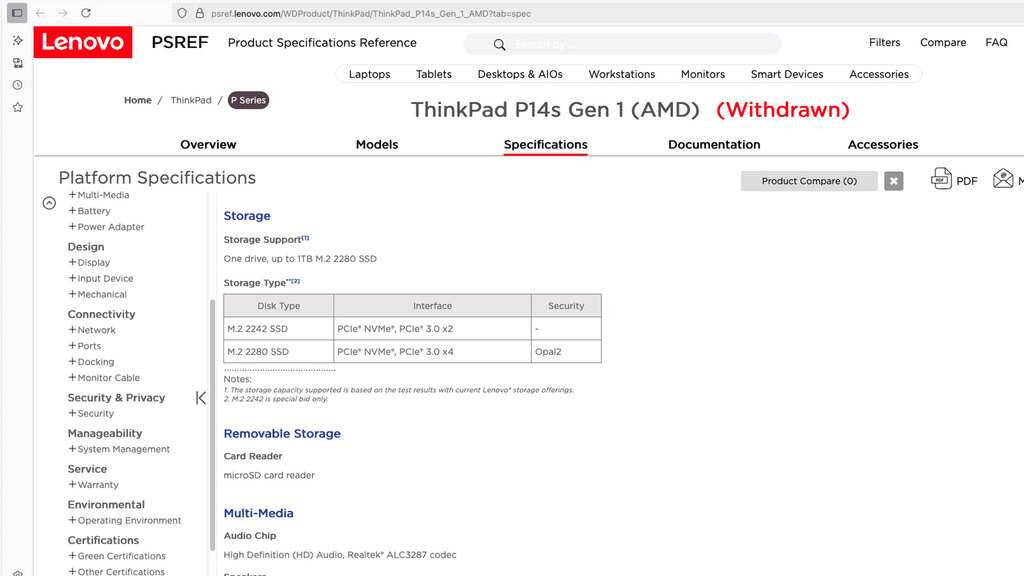Expand Other Certifications item
Viewport: 1024px width, 576px height.
(x=117, y=571)
